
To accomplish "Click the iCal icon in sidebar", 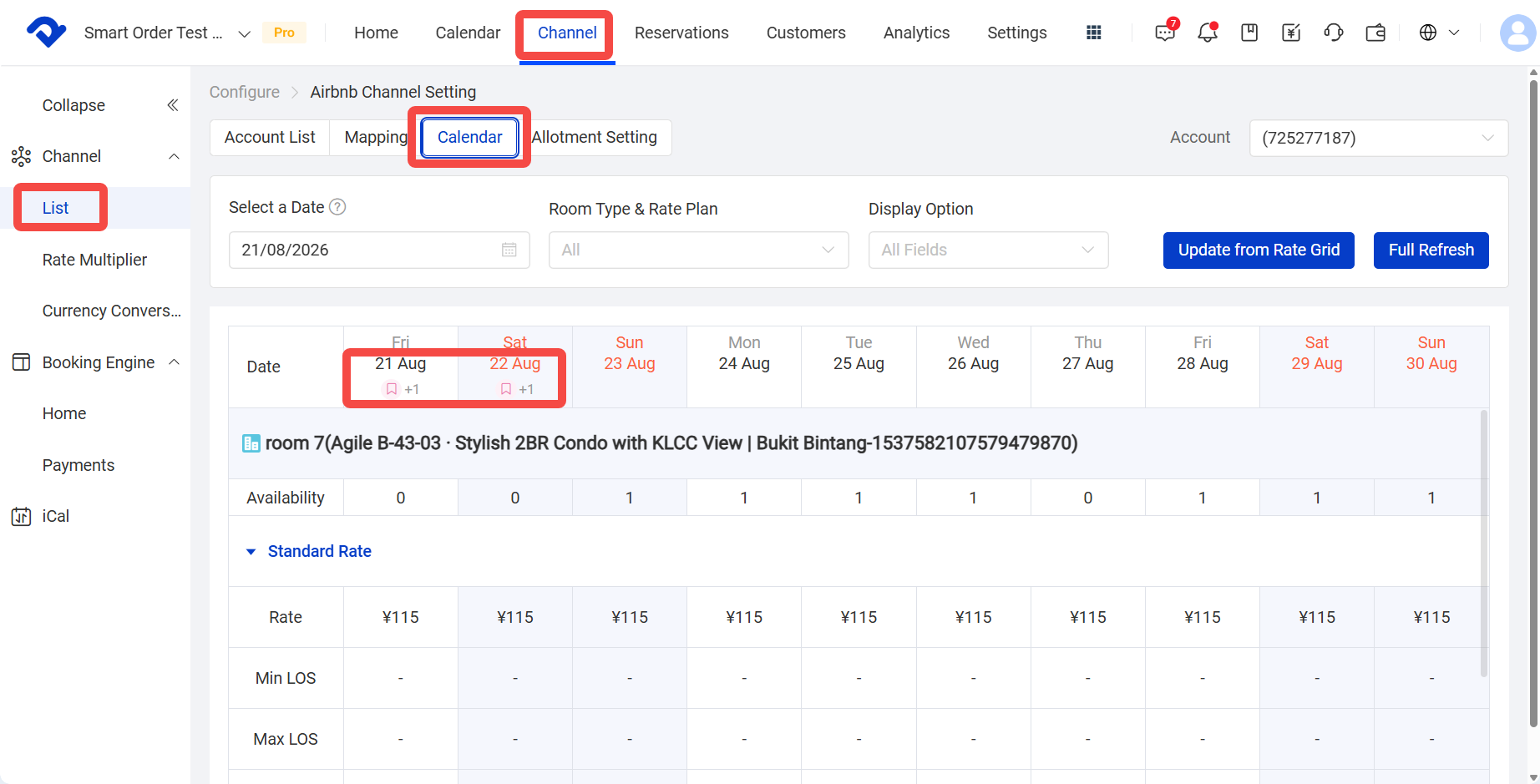I will coord(21,516).
